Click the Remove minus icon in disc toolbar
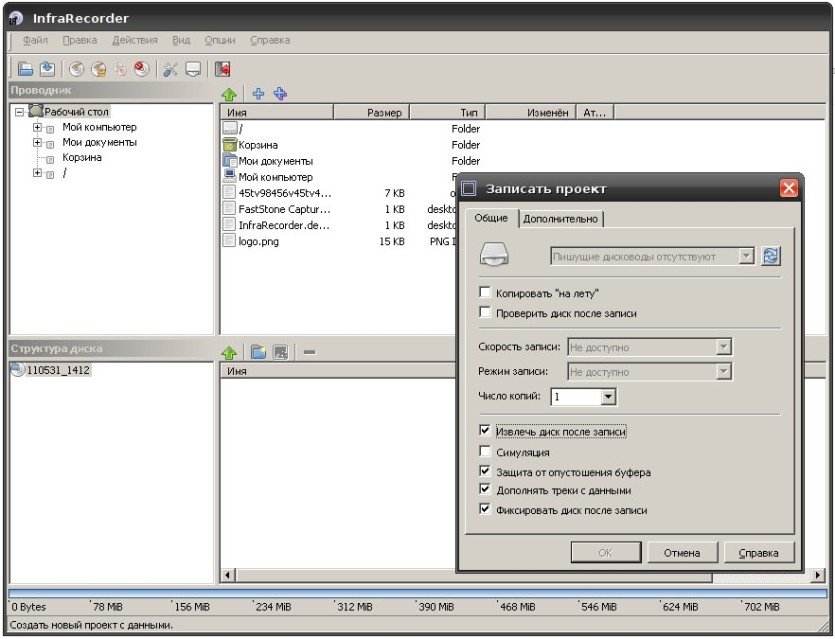Screen dimensions: 835x639 (x=309, y=352)
